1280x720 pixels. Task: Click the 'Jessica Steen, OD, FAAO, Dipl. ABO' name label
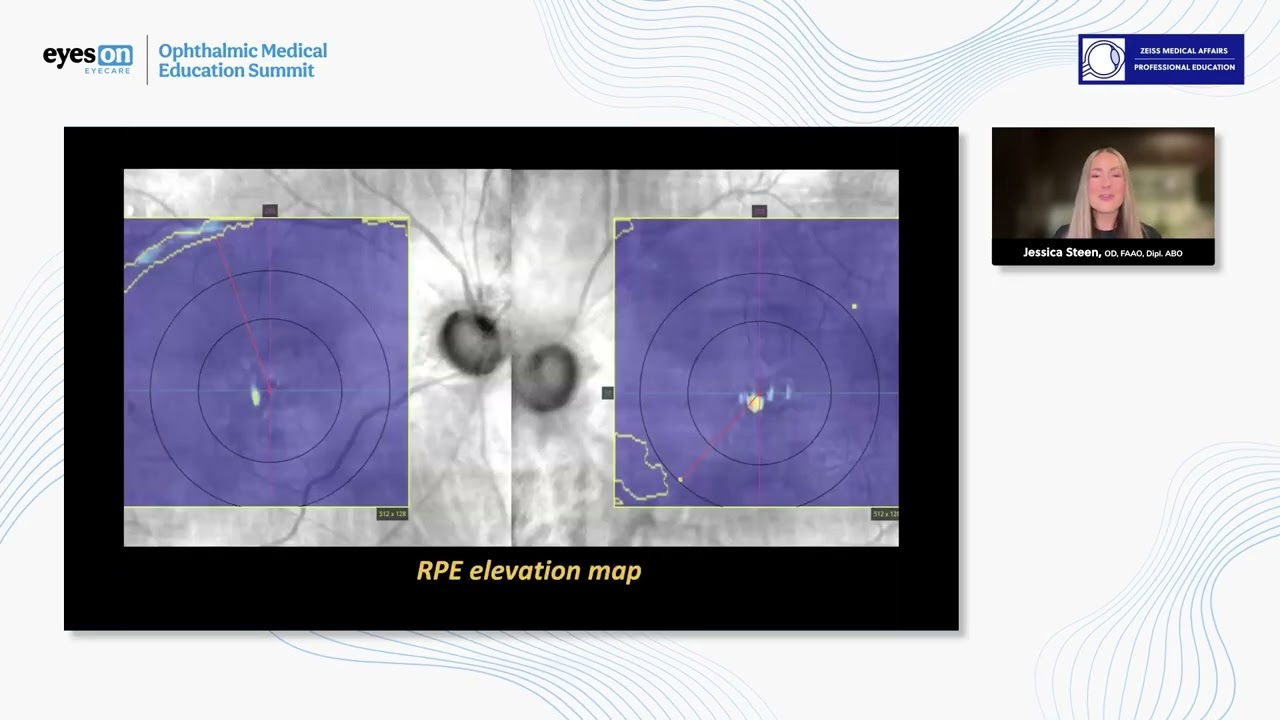[1103, 253]
